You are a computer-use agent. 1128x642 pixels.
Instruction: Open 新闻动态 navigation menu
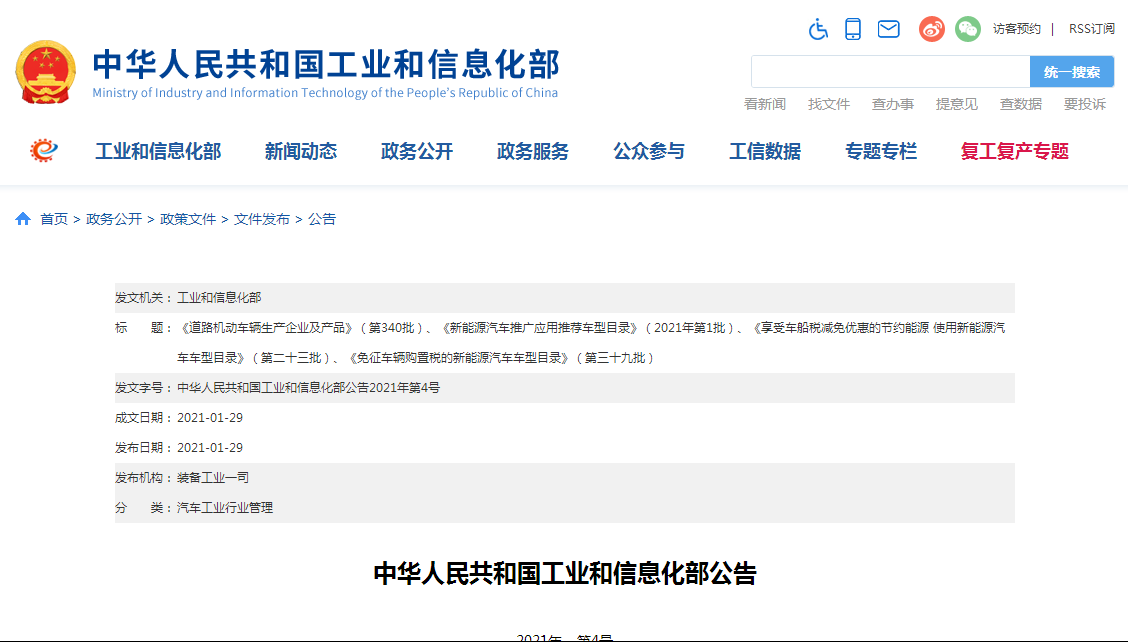[x=301, y=151]
